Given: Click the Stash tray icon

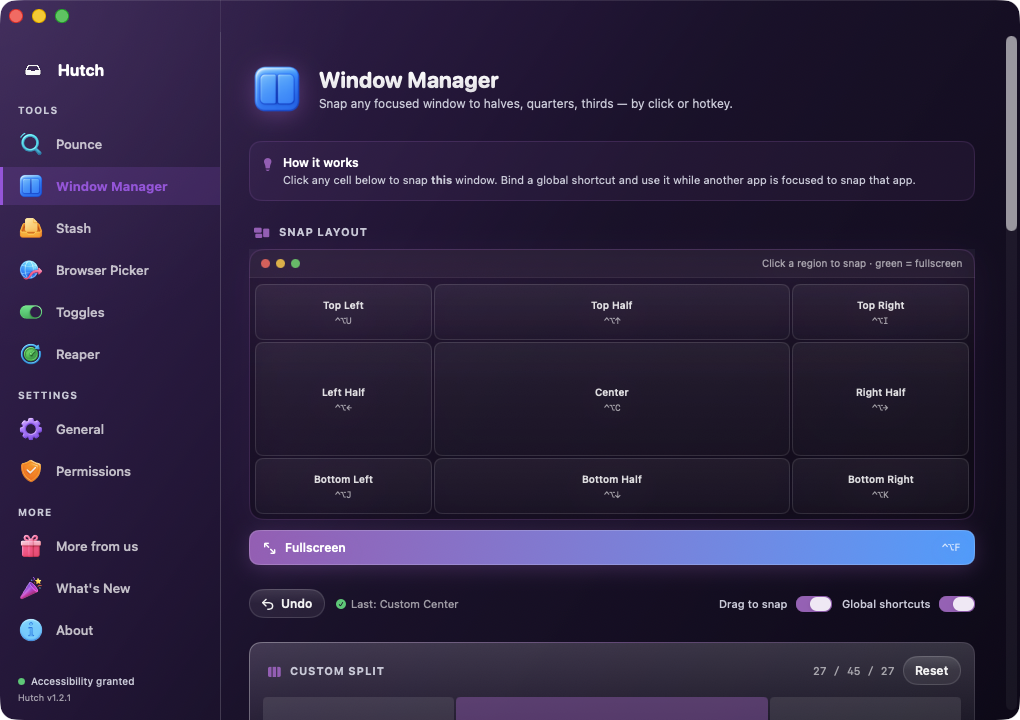Looking at the screenshot, I should pos(31,228).
